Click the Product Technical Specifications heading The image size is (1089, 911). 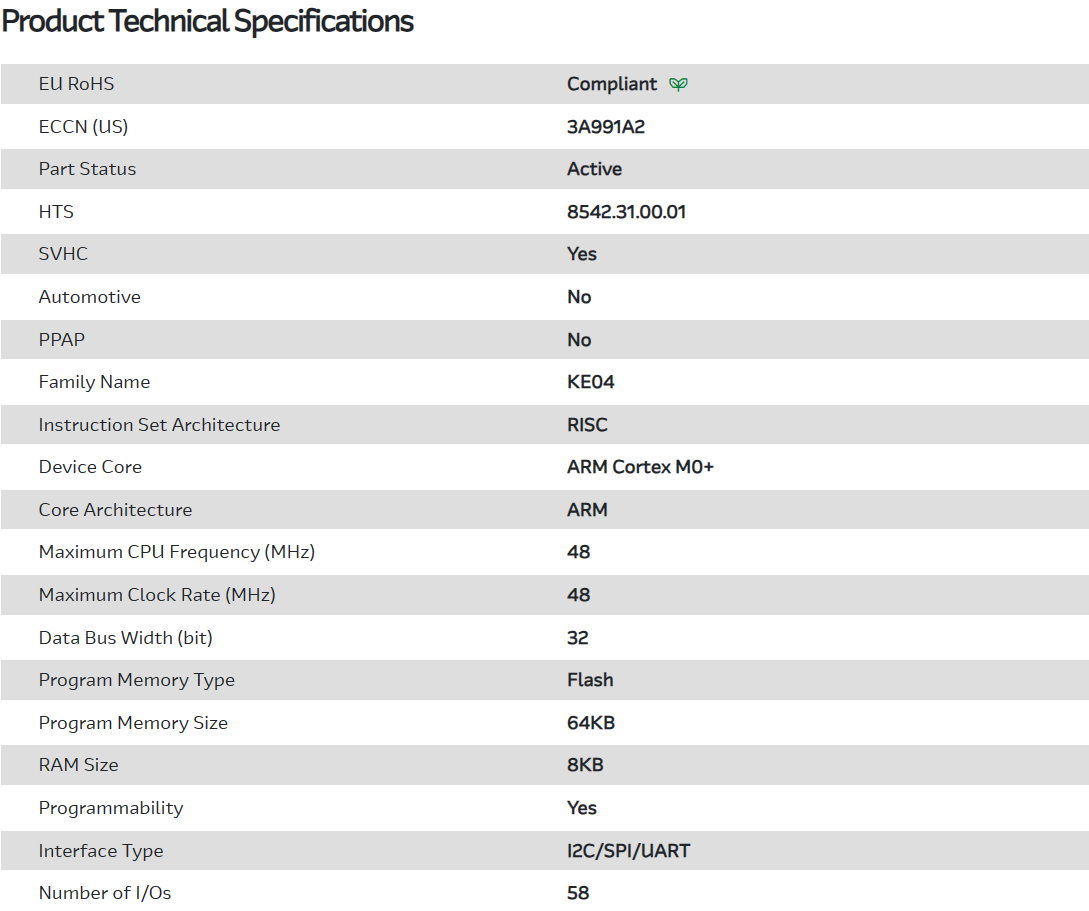[208, 21]
